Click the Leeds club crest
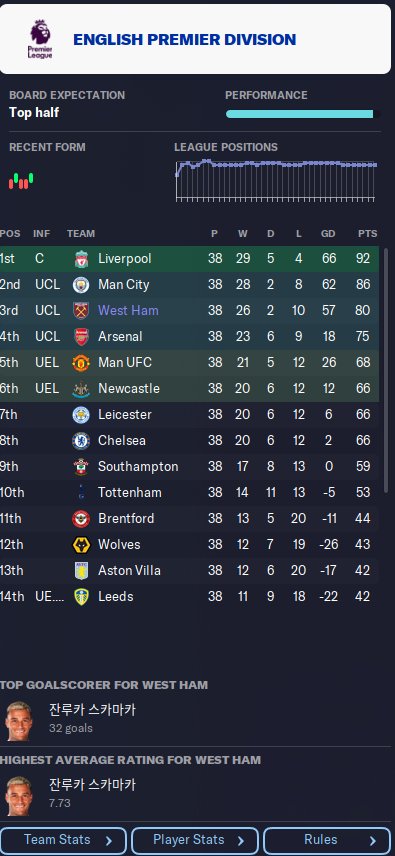The image size is (395, 856). click(81, 597)
